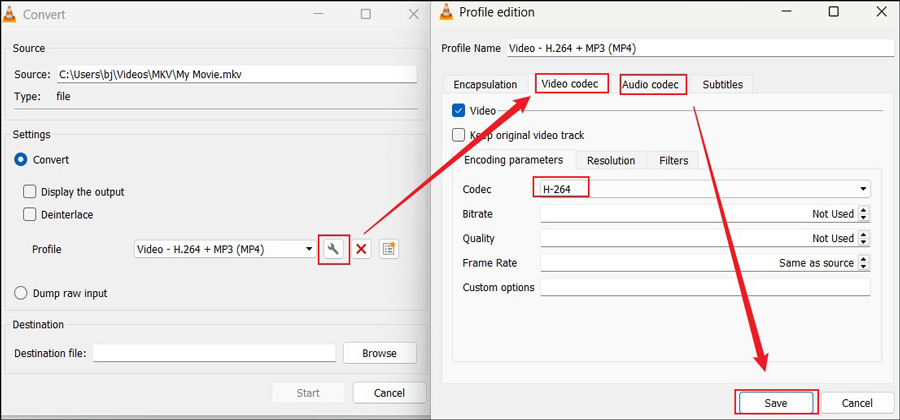The image size is (900, 420).
Task: Open the Filters sub-tab
Action: pos(673,161)
